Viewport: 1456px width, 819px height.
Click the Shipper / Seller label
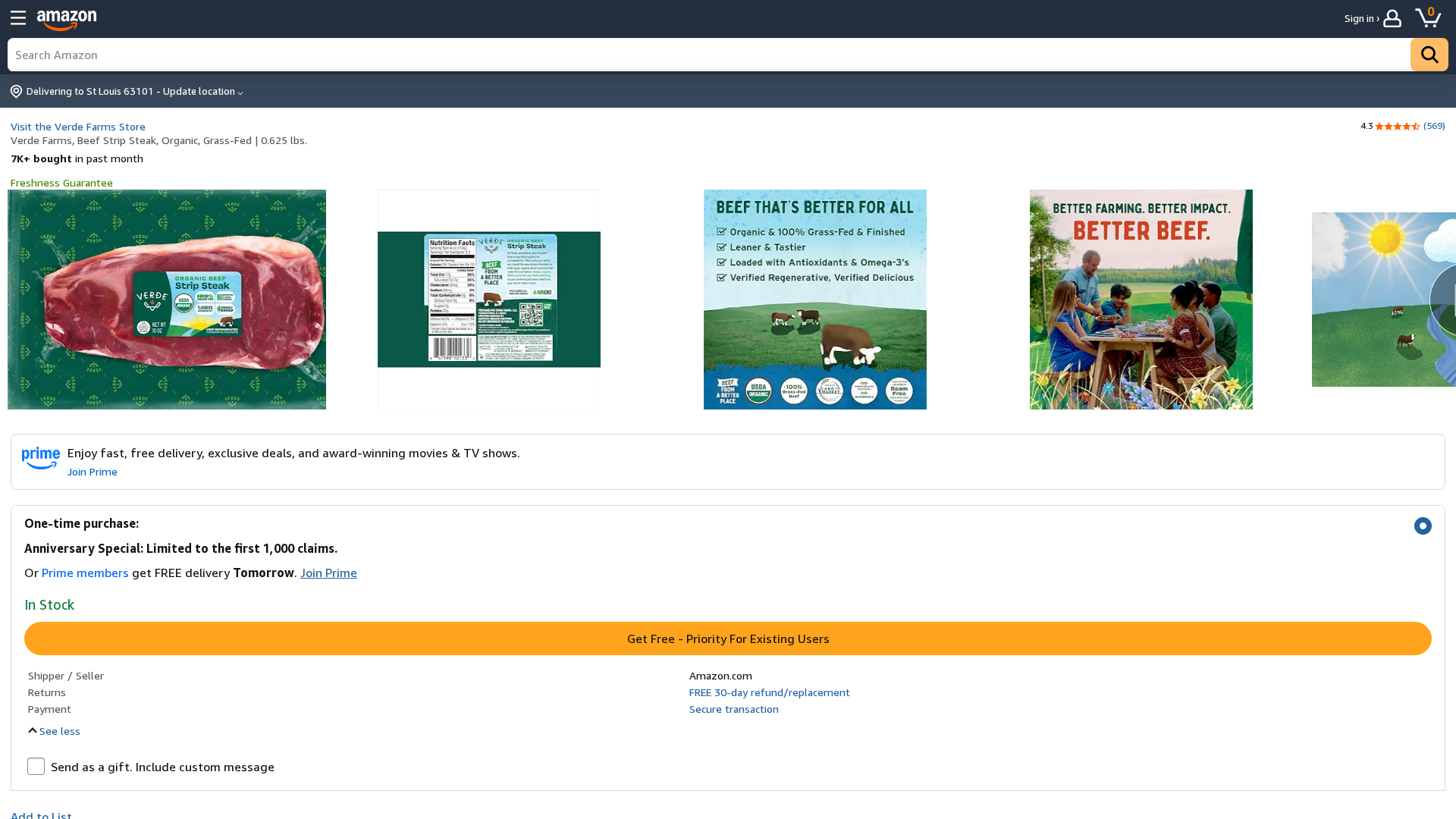click(x=66, y=676)
